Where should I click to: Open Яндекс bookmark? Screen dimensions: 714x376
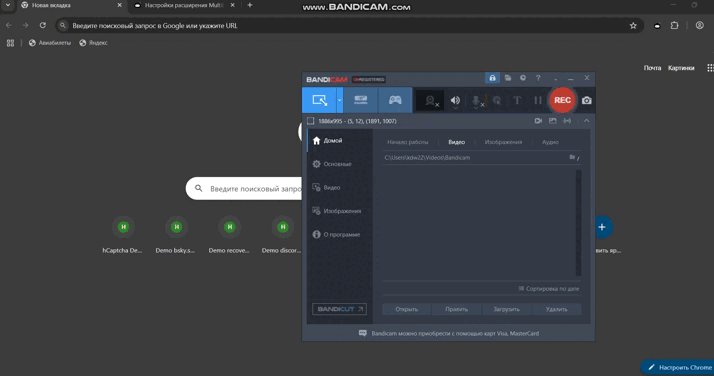93,43
